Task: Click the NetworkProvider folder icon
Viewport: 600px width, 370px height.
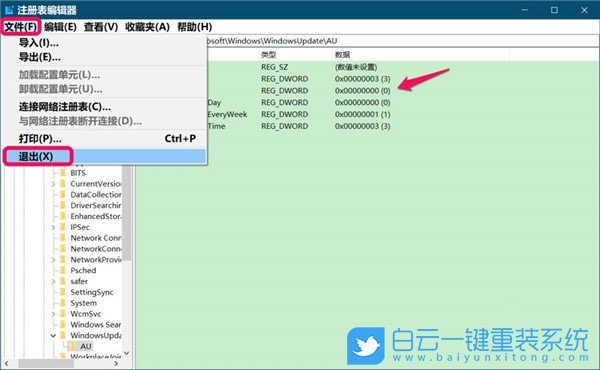Action: [x=63, y=259]
